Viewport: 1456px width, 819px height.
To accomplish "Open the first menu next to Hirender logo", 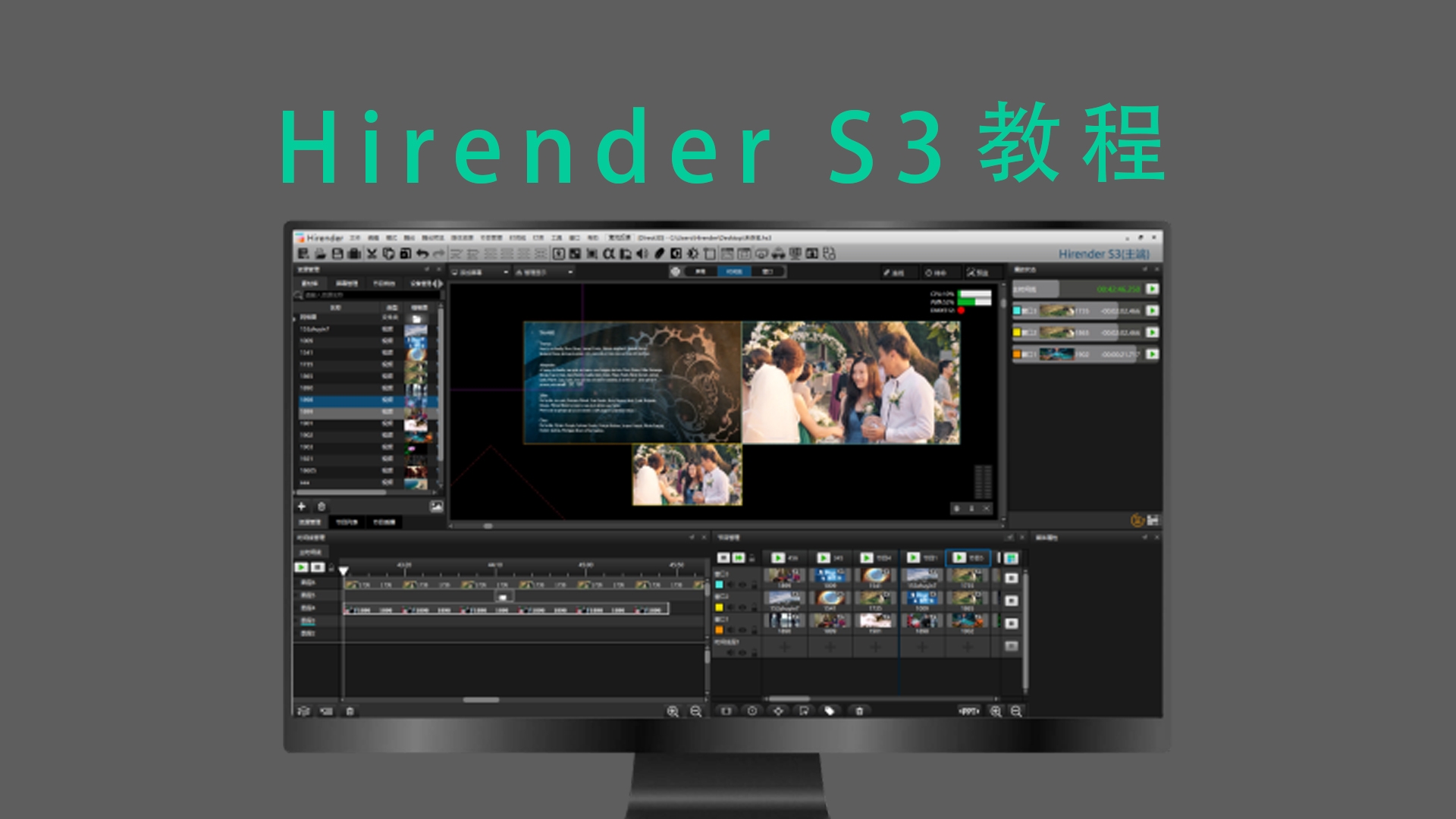I will click(354, 238).
